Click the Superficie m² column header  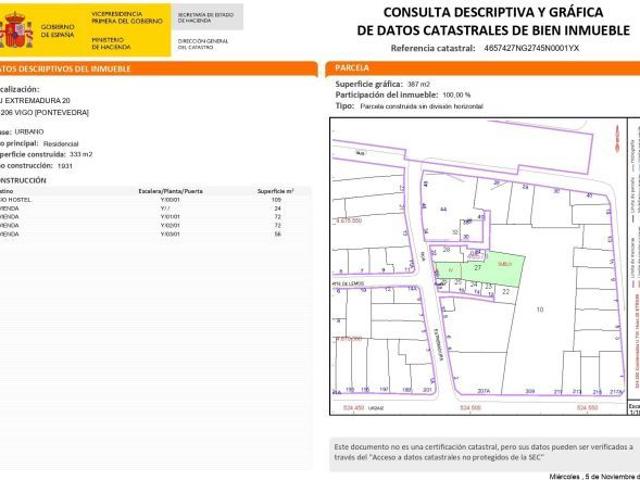click(x=276, y=190)
